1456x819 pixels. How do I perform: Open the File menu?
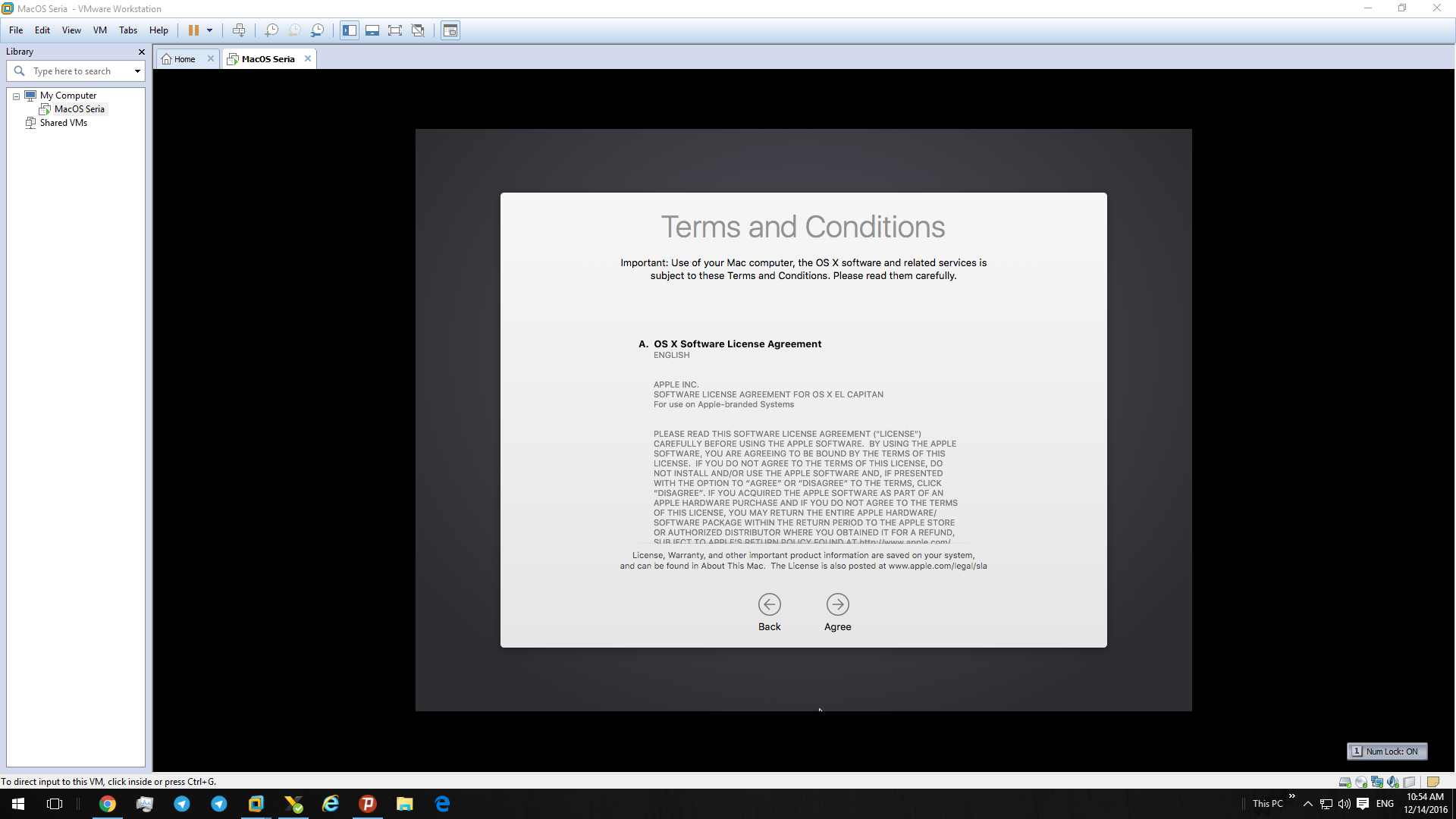click(16, 30)
